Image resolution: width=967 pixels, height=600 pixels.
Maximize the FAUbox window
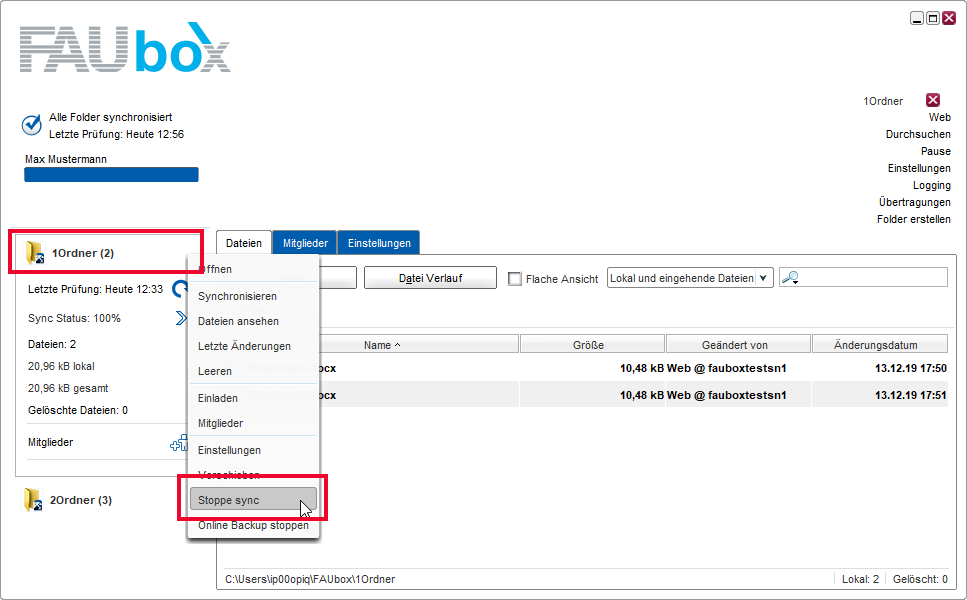pyautogui.click(x=933, y=18)
